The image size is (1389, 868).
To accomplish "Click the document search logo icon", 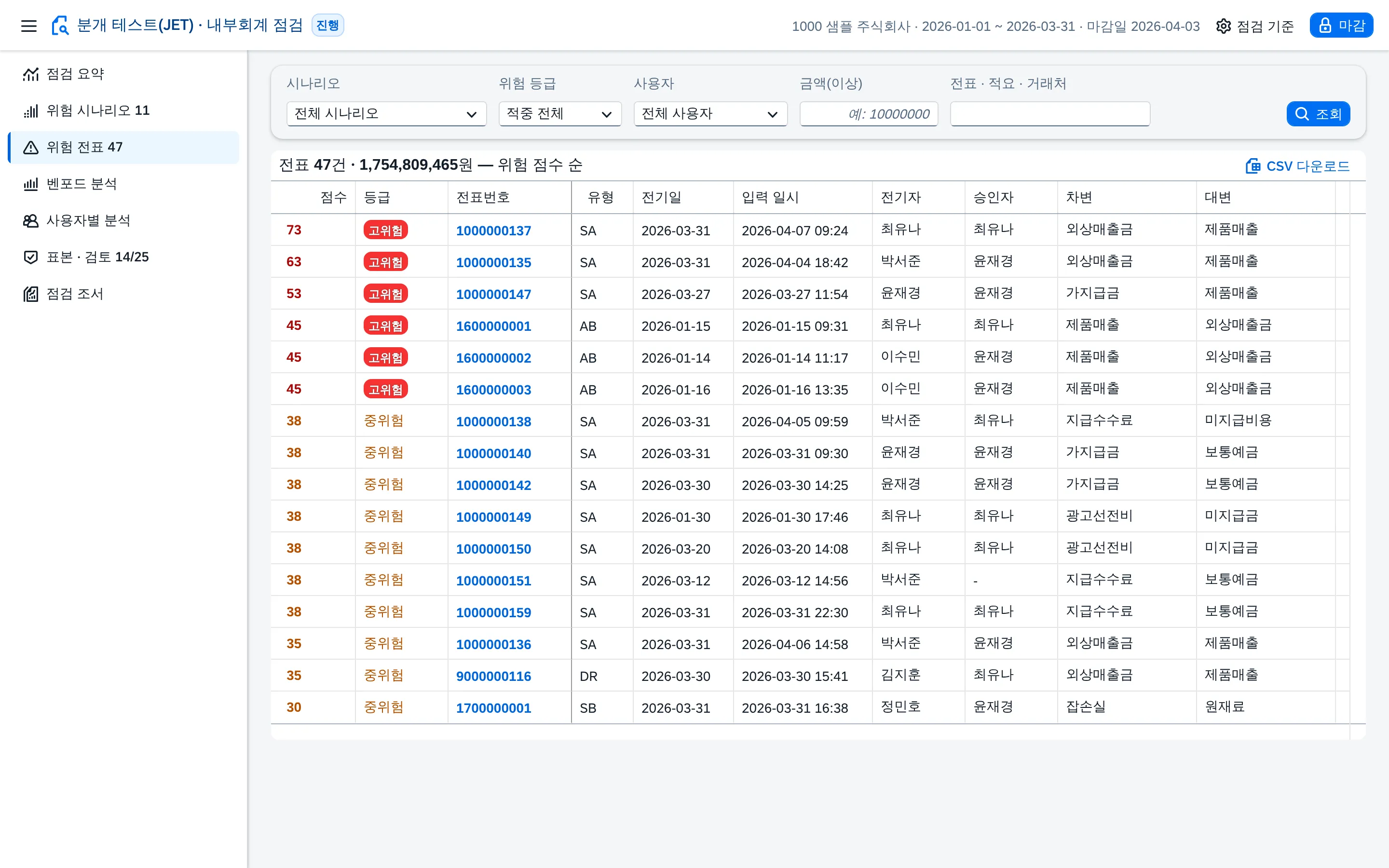I will [x=60, y=26].
